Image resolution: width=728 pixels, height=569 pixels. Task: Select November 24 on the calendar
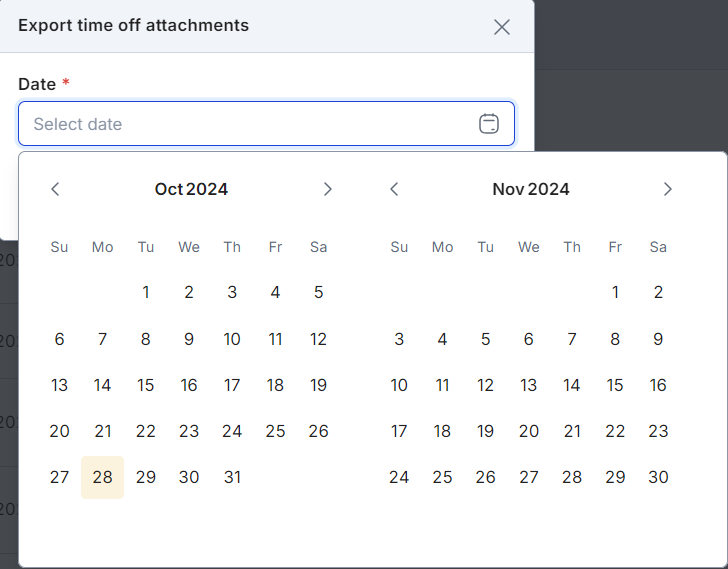(x=399, y=477)
